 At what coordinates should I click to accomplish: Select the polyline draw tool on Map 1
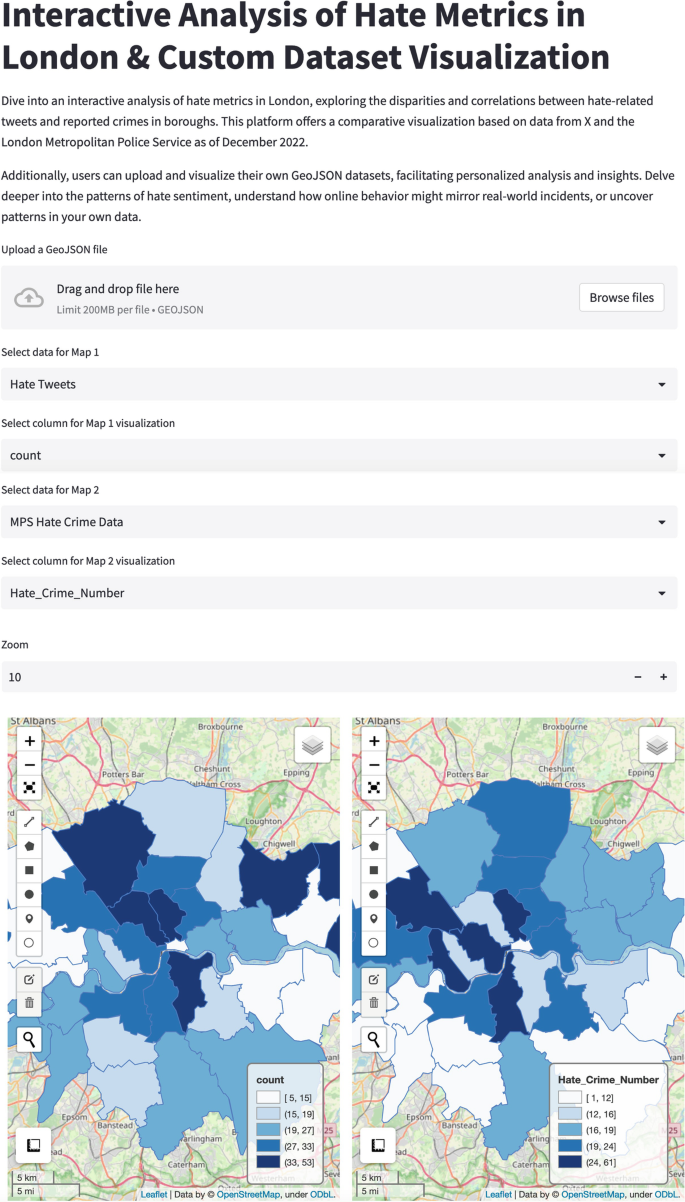click(28, 821)
